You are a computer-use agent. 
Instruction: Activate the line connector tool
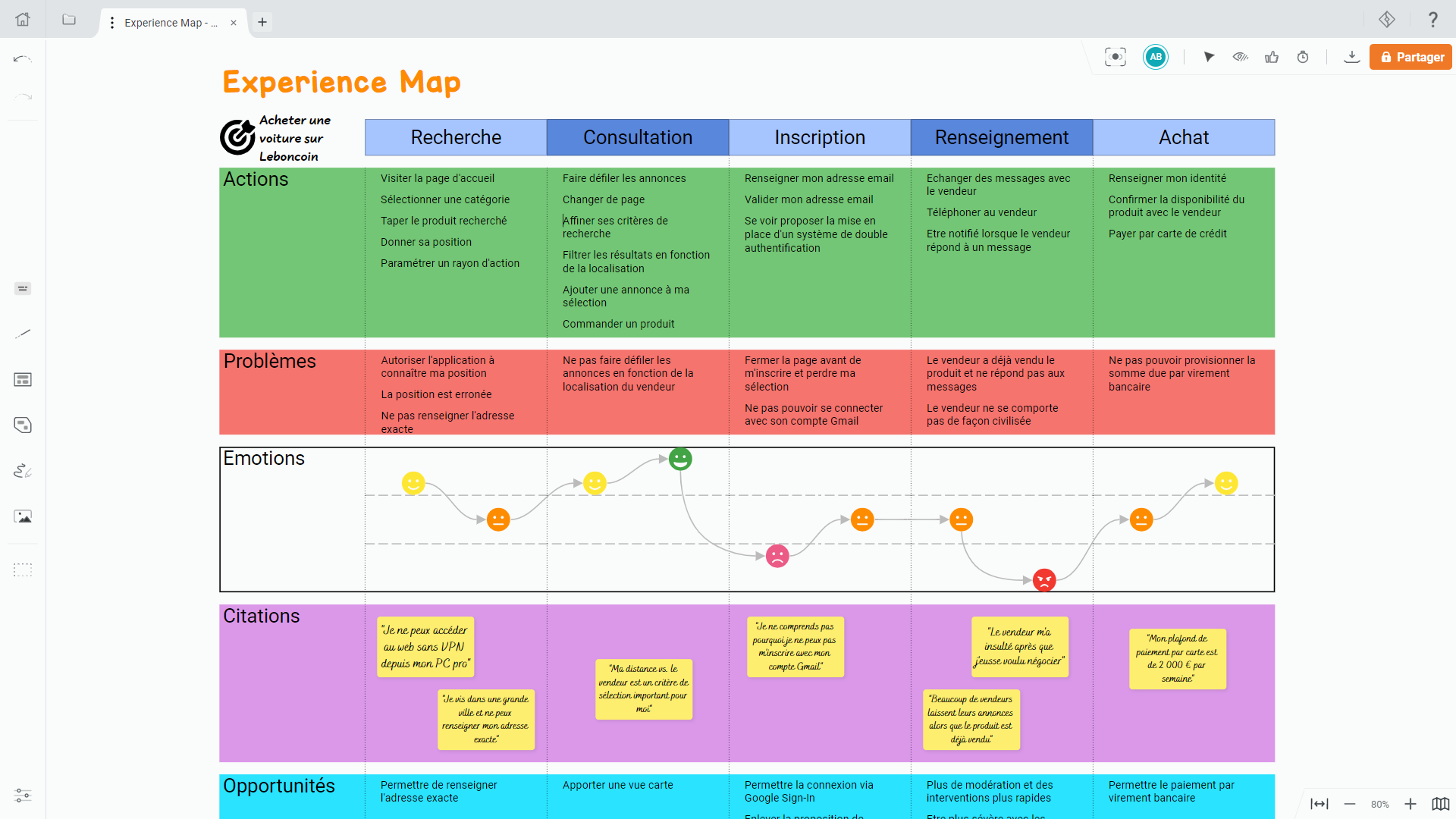23,334
